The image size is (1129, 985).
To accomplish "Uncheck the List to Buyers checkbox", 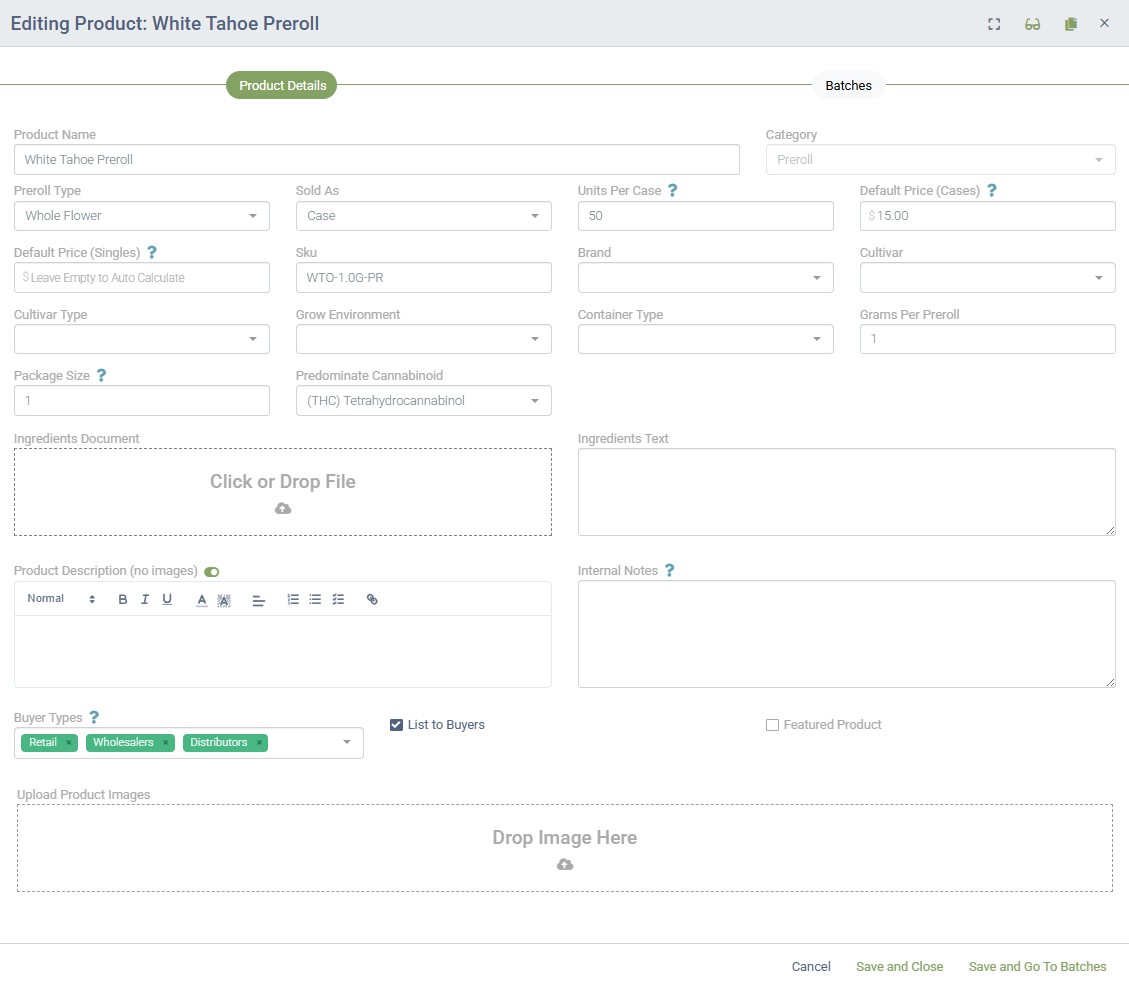I will (x=396, y=725).
